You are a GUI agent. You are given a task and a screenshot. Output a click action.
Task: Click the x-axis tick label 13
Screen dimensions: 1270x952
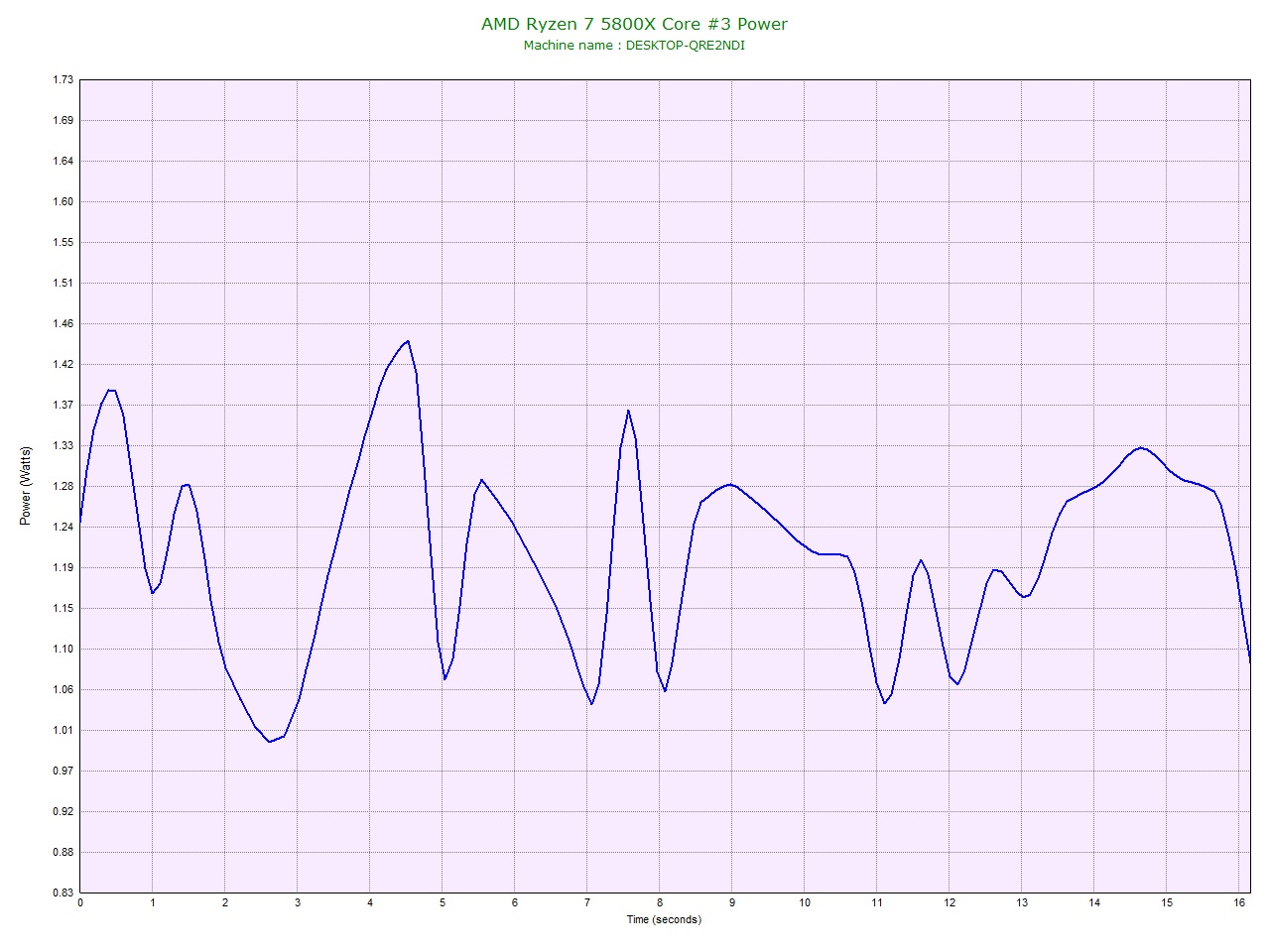tap(1021, 902)
